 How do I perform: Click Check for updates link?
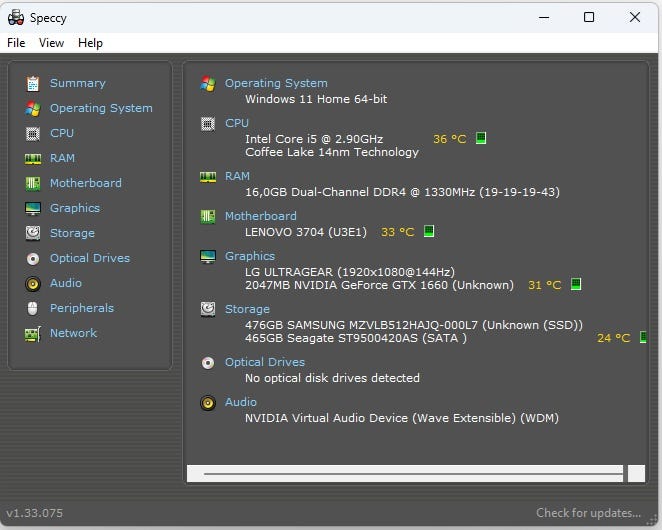tap(588, 513)
